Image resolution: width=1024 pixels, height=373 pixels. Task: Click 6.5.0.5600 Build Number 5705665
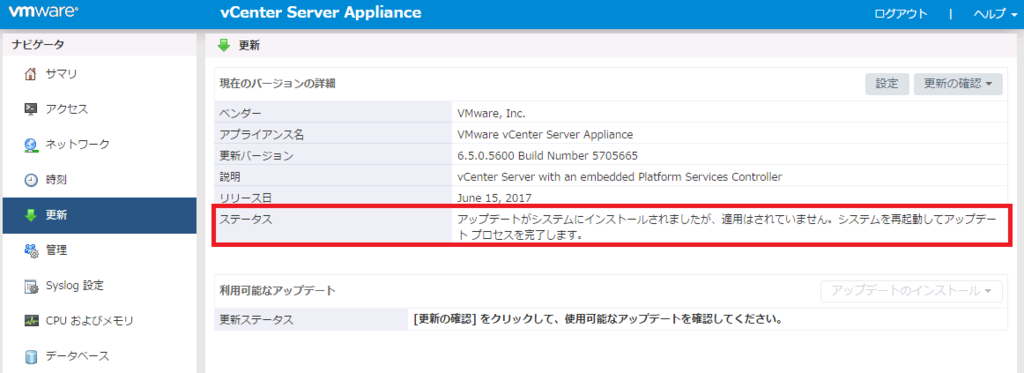(548, 155)
